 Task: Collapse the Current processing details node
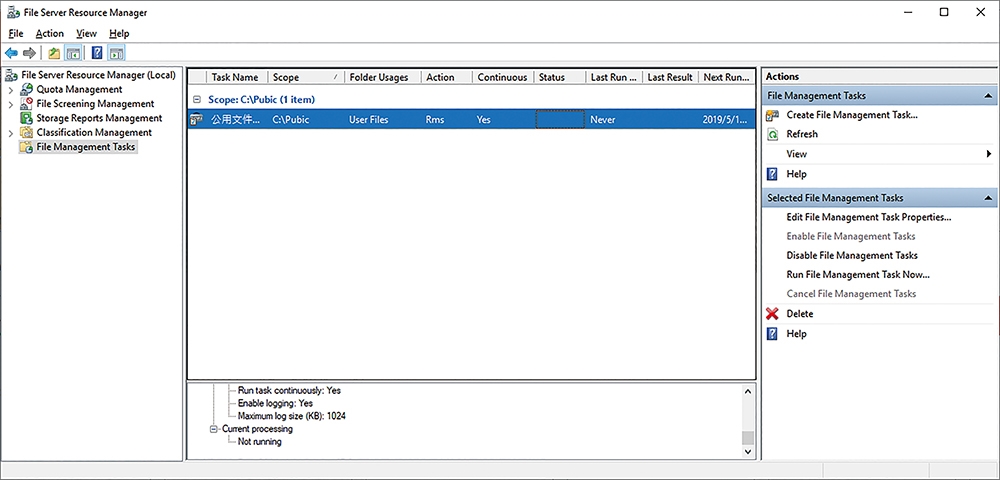pos(214,429)
